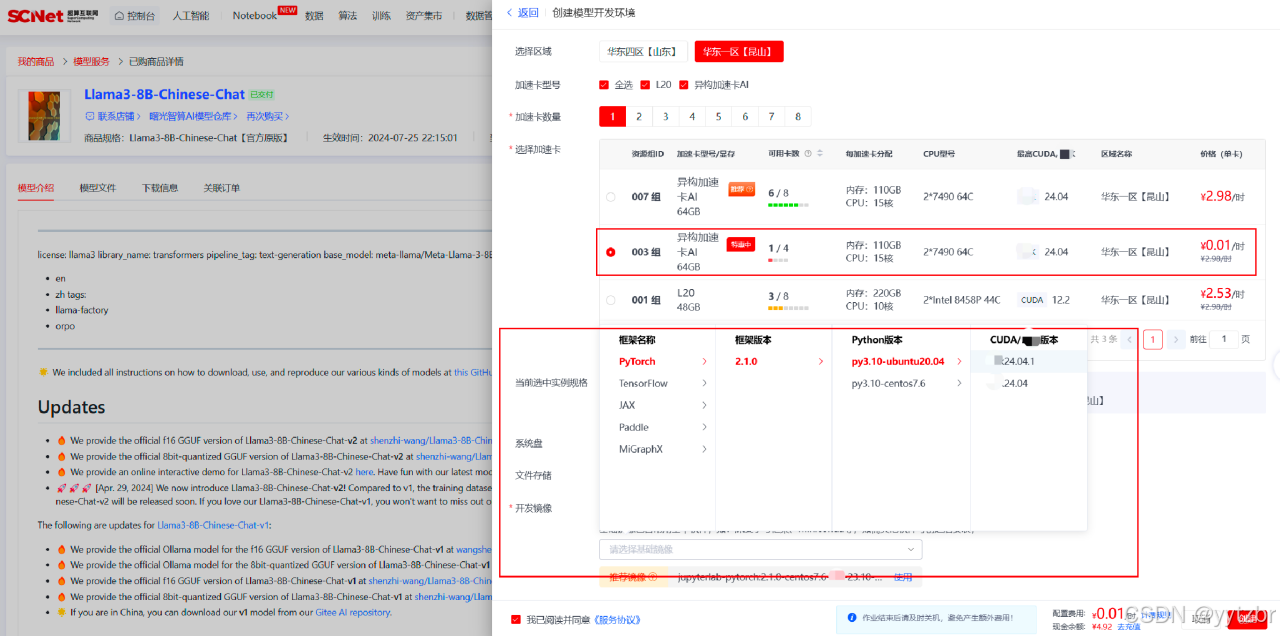Click the model thumbnail of Llama3-8B-Chinese-Chat
Screen dimensions: 1280x636
point(46,115)
